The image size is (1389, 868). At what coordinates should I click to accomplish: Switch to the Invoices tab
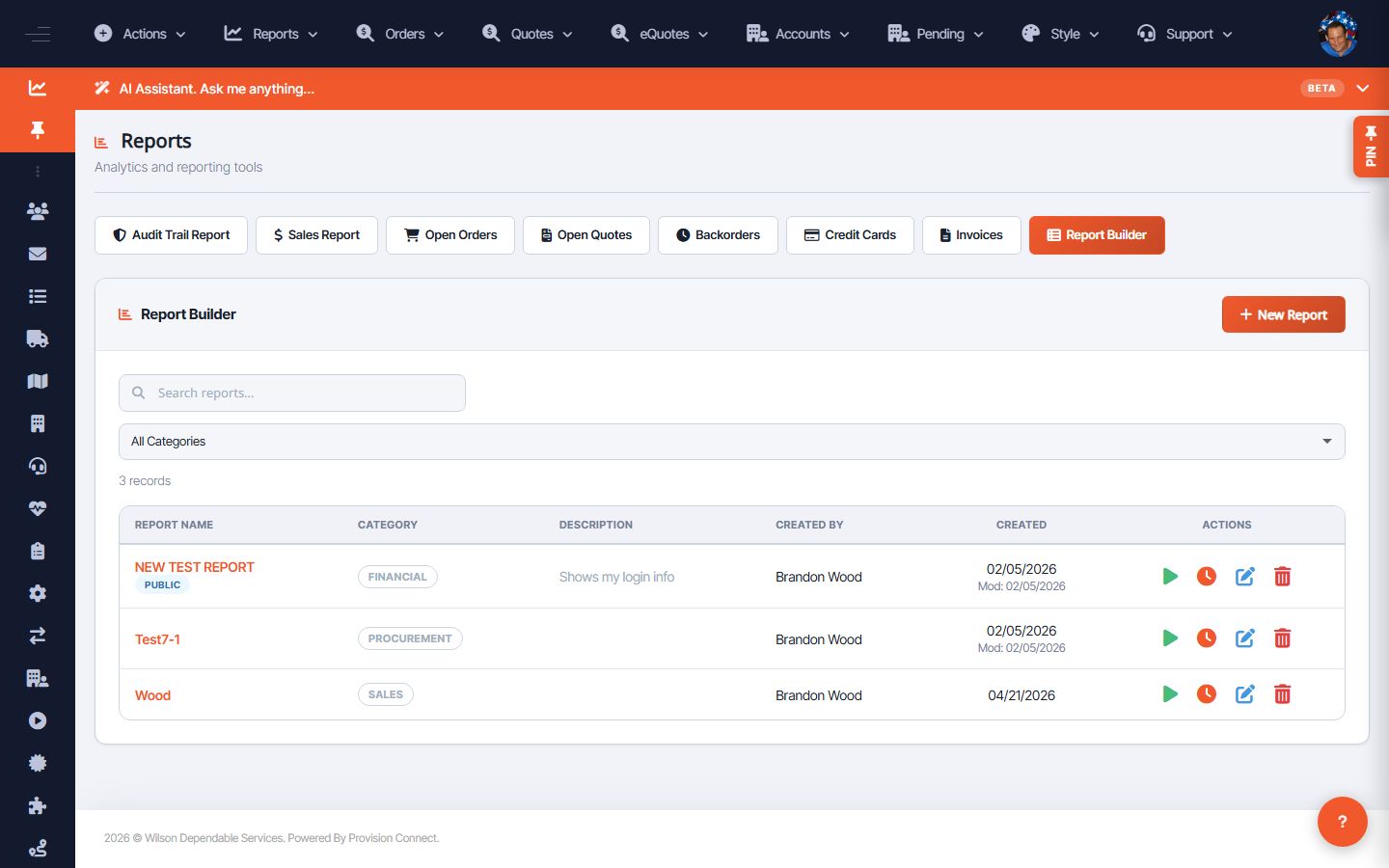point(971,235)
